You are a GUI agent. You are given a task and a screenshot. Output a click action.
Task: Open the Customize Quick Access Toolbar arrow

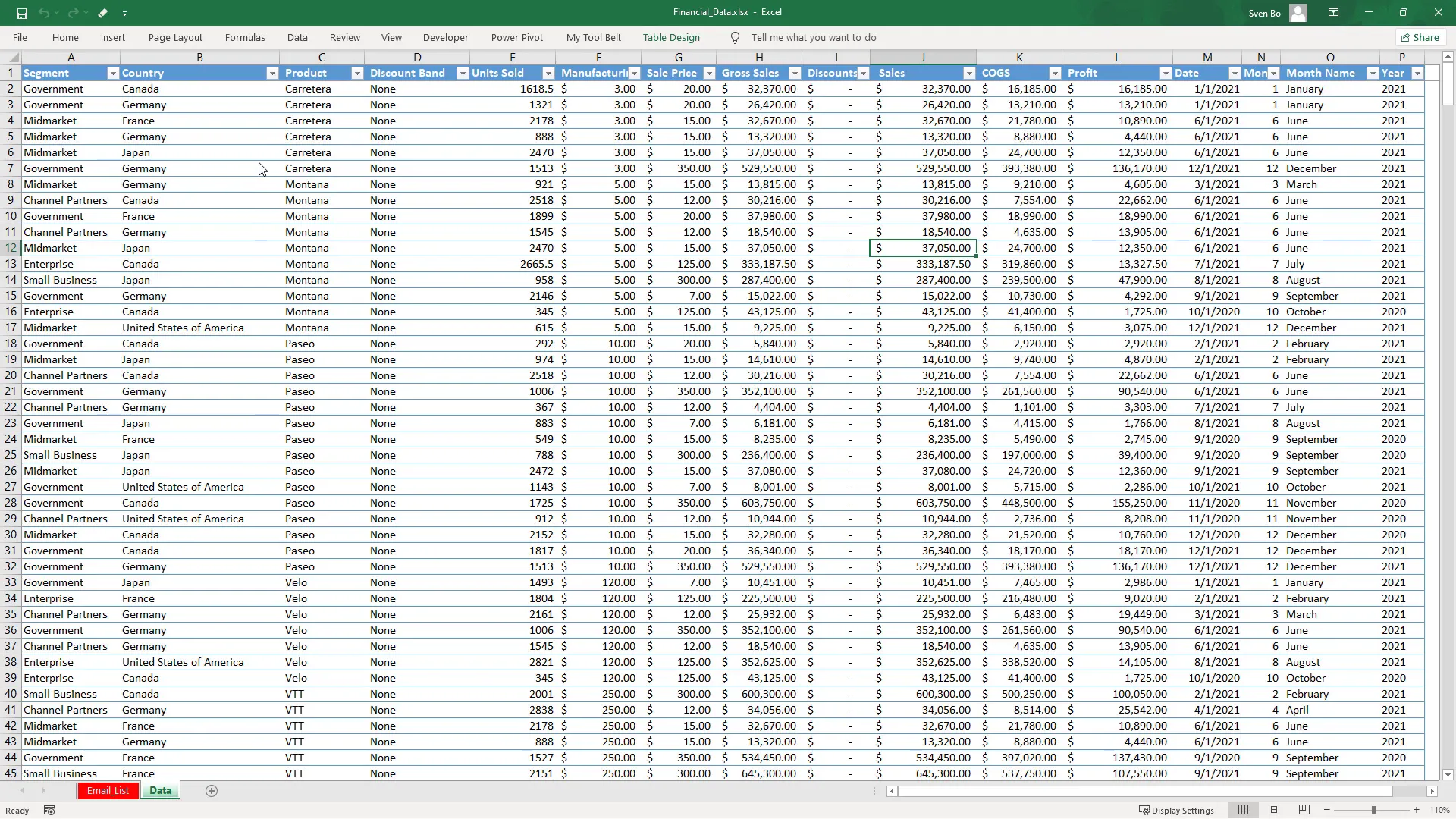point(124,13)
